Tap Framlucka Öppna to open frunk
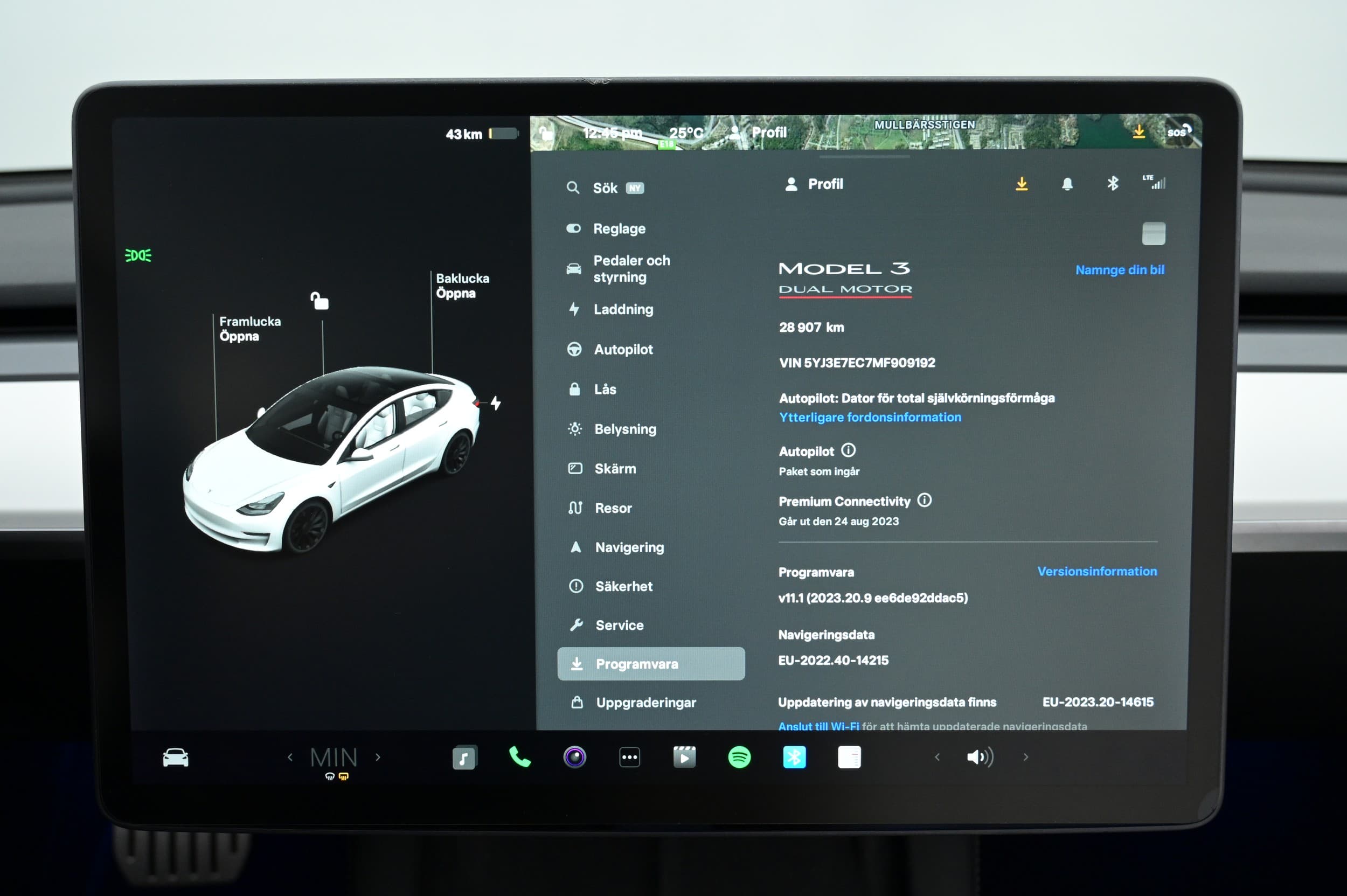Screen dimensions: 1347x896 [250, 329]
